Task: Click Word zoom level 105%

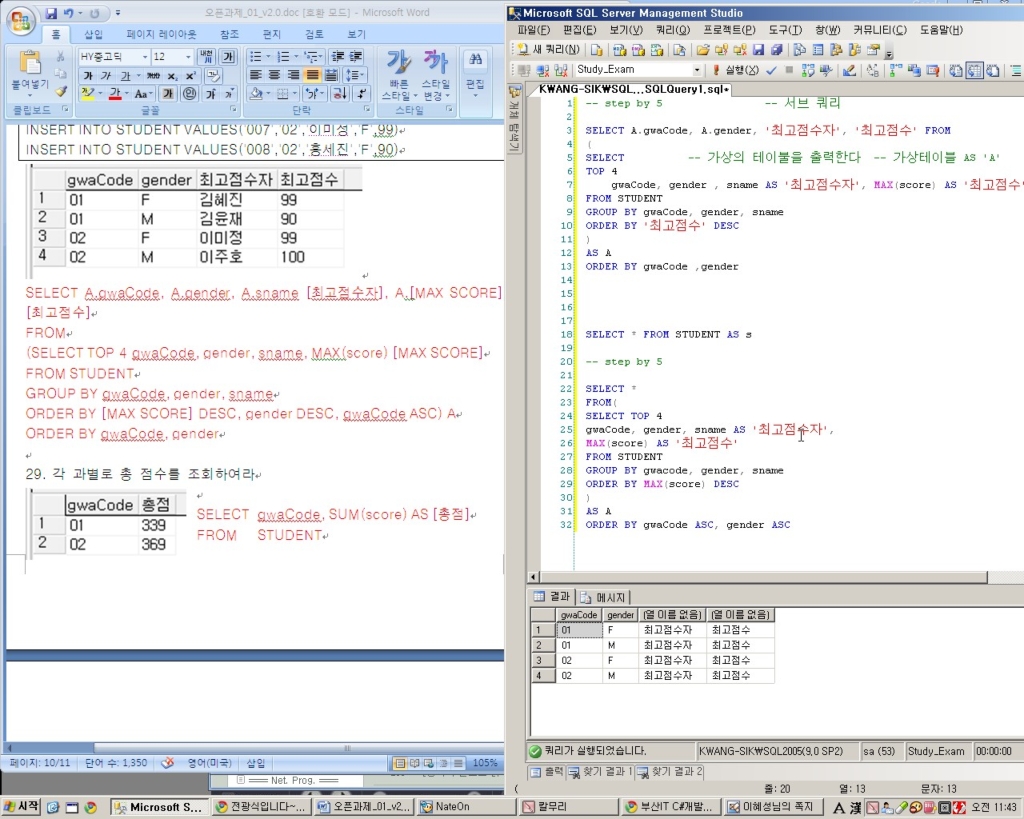Action: point(485,763)
